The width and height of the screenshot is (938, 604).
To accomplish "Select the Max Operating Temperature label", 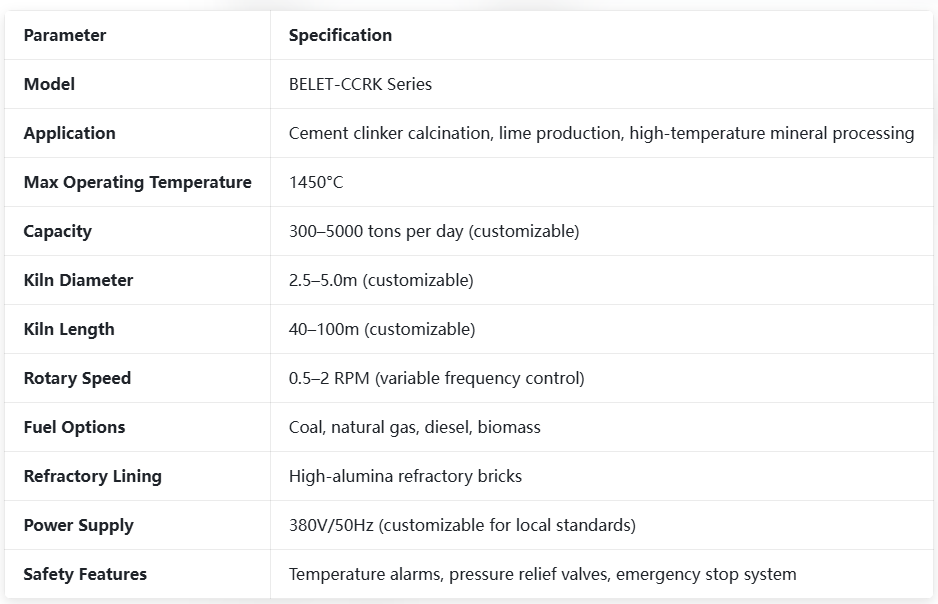I will click(138, 182).
